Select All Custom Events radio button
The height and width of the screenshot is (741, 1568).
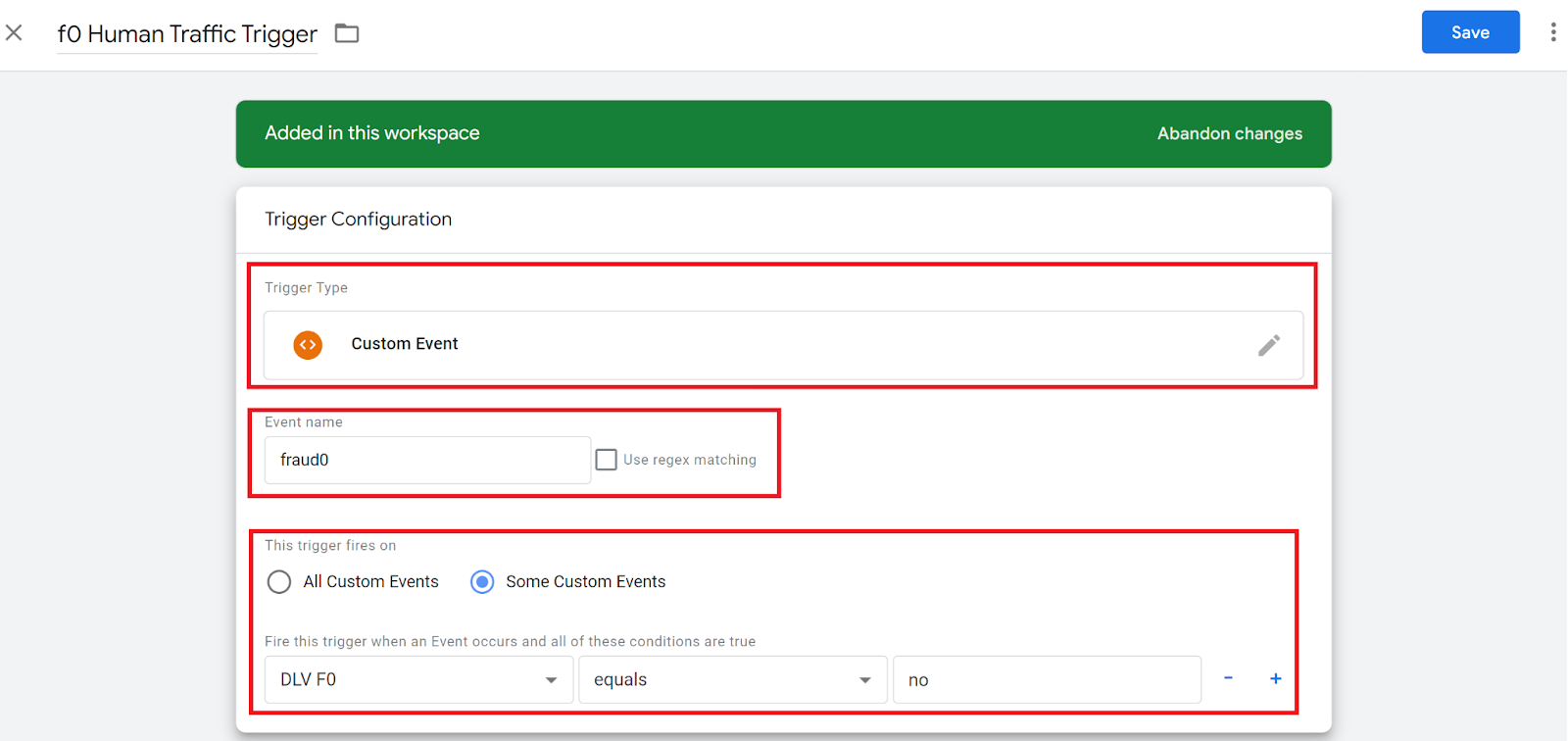point(279,582)
